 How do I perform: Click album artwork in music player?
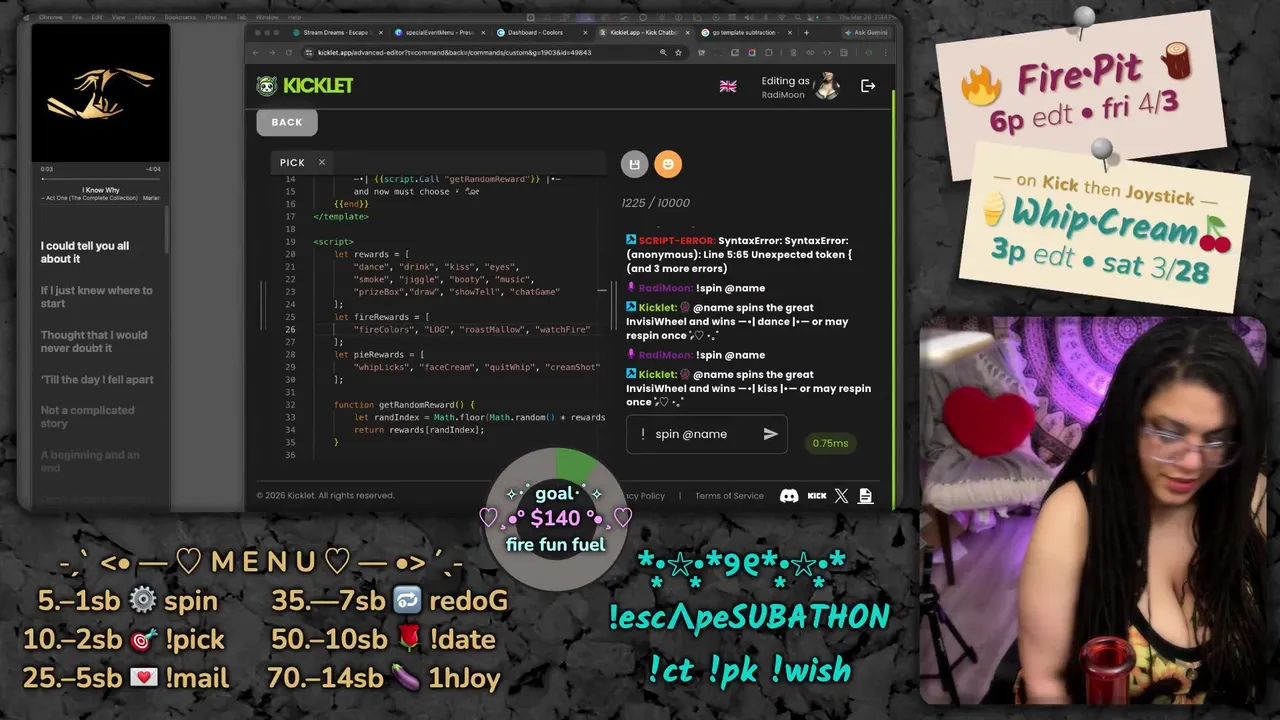(x=100, y=93)
